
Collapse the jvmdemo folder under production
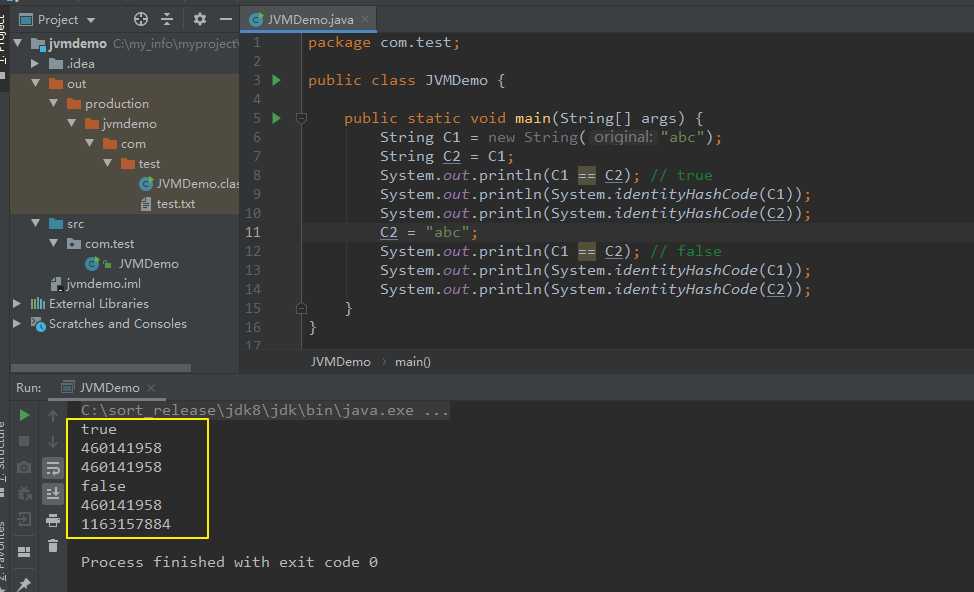(72, 123)
